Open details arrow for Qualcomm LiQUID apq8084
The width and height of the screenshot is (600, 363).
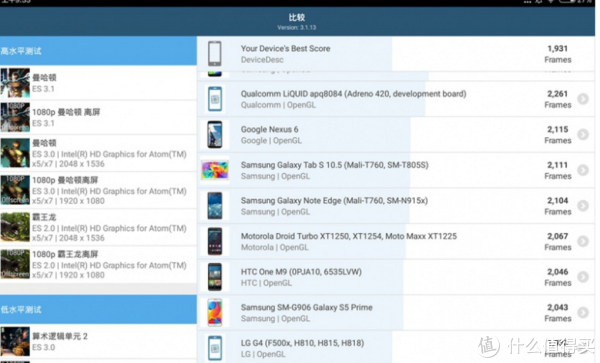click(583, 99)
